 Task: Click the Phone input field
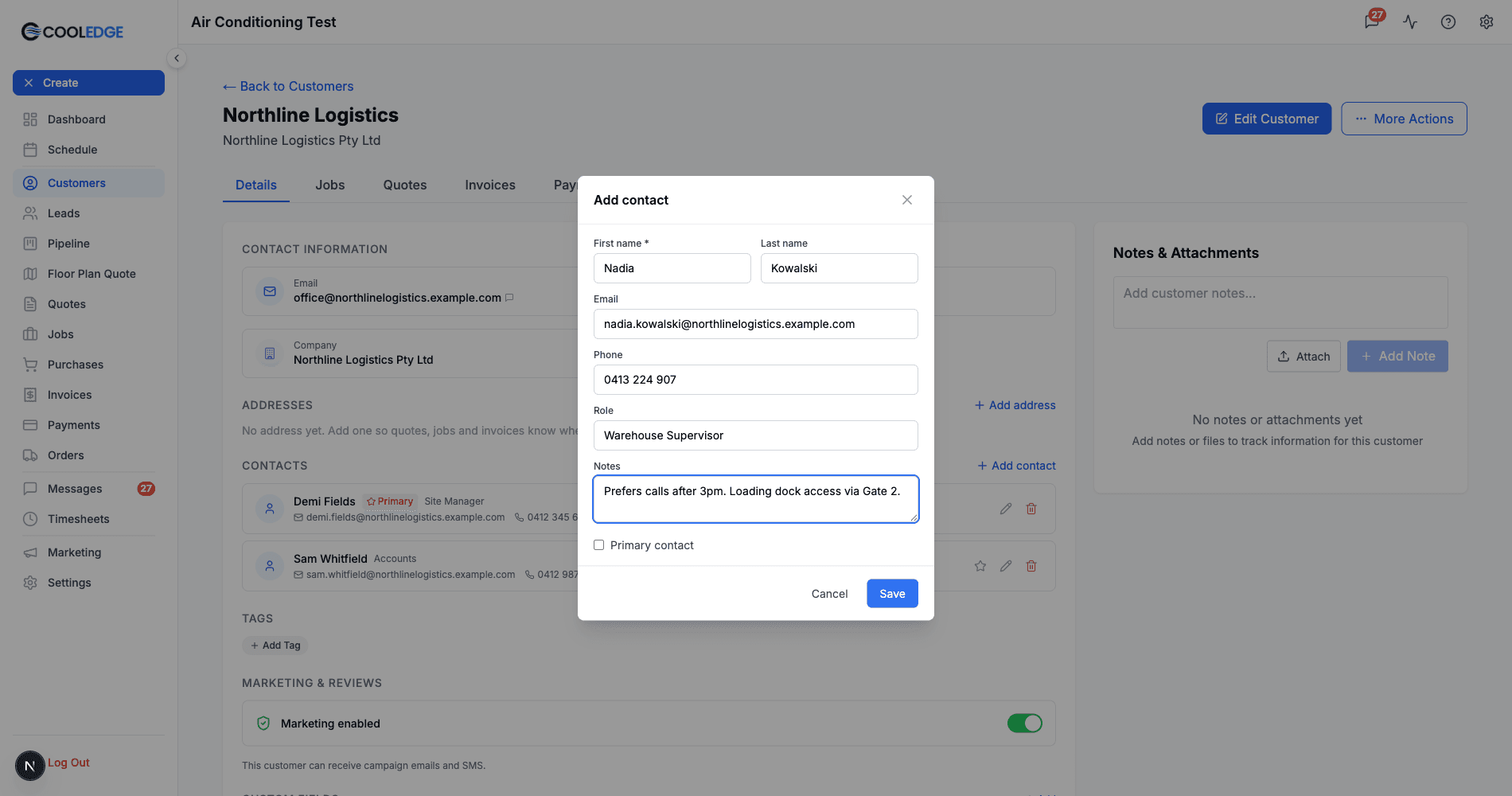(x=756, y=380)
